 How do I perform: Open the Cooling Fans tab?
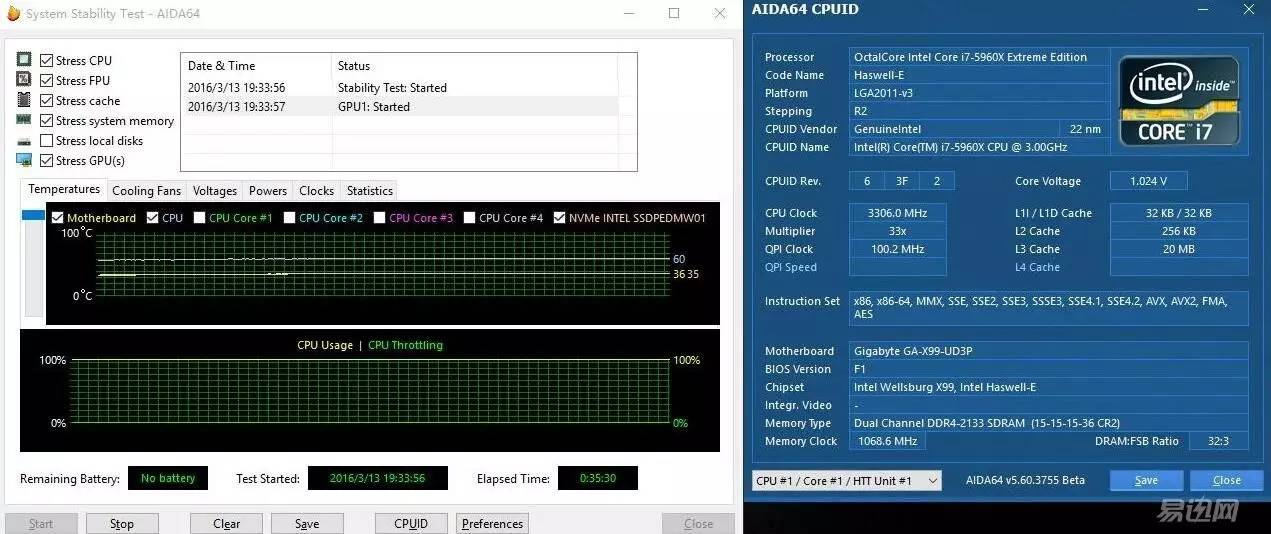[x=147, y=190]
